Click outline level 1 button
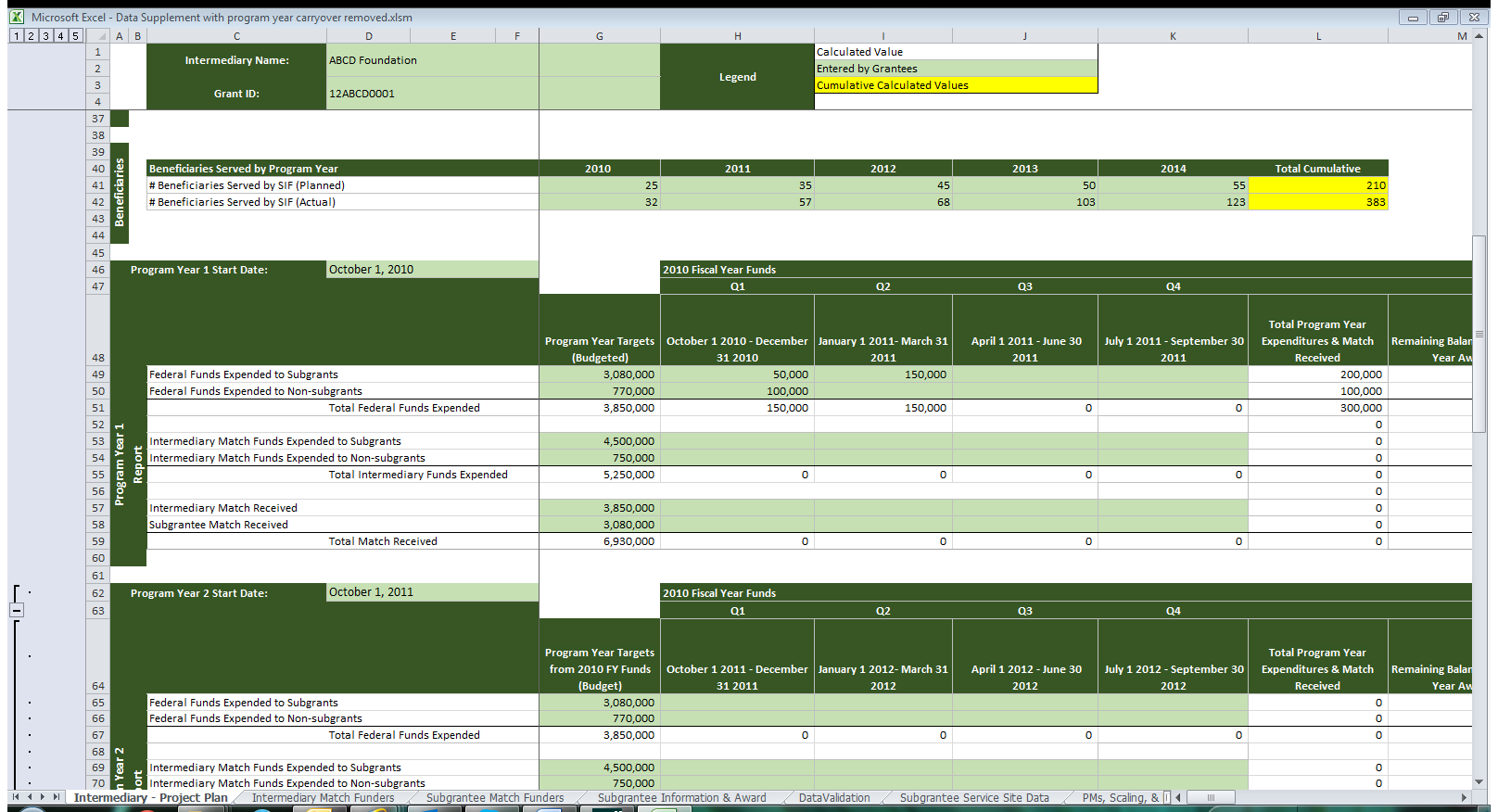Screen dimensions: 1498x812 point(16,36)
